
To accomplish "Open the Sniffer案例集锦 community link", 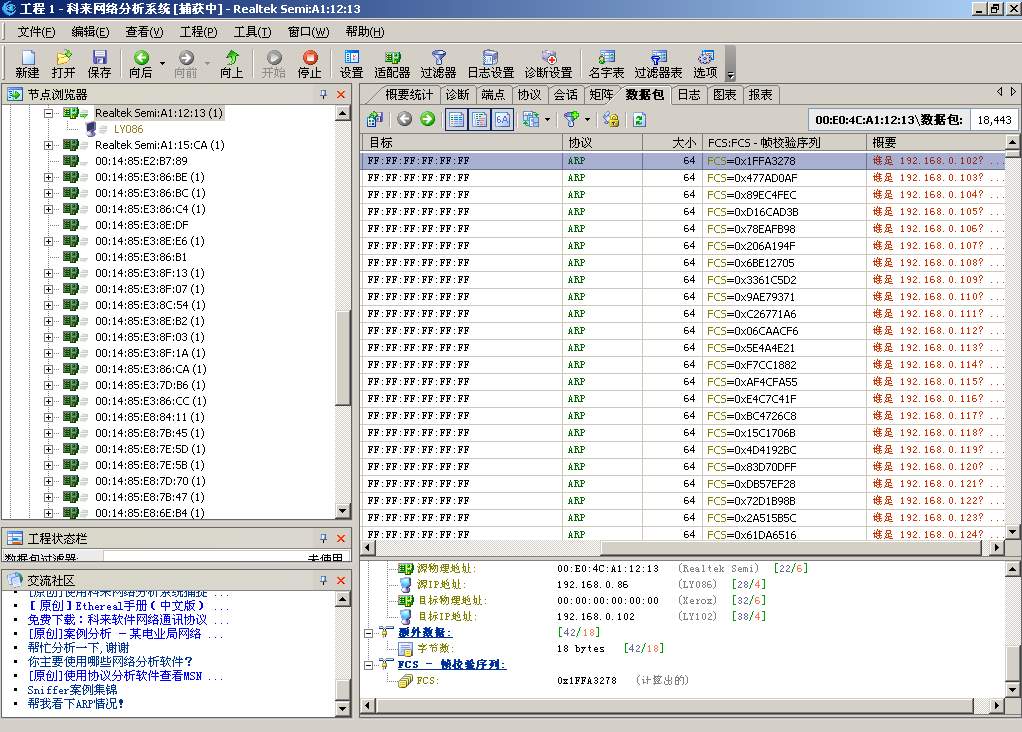I will (68, 689).
